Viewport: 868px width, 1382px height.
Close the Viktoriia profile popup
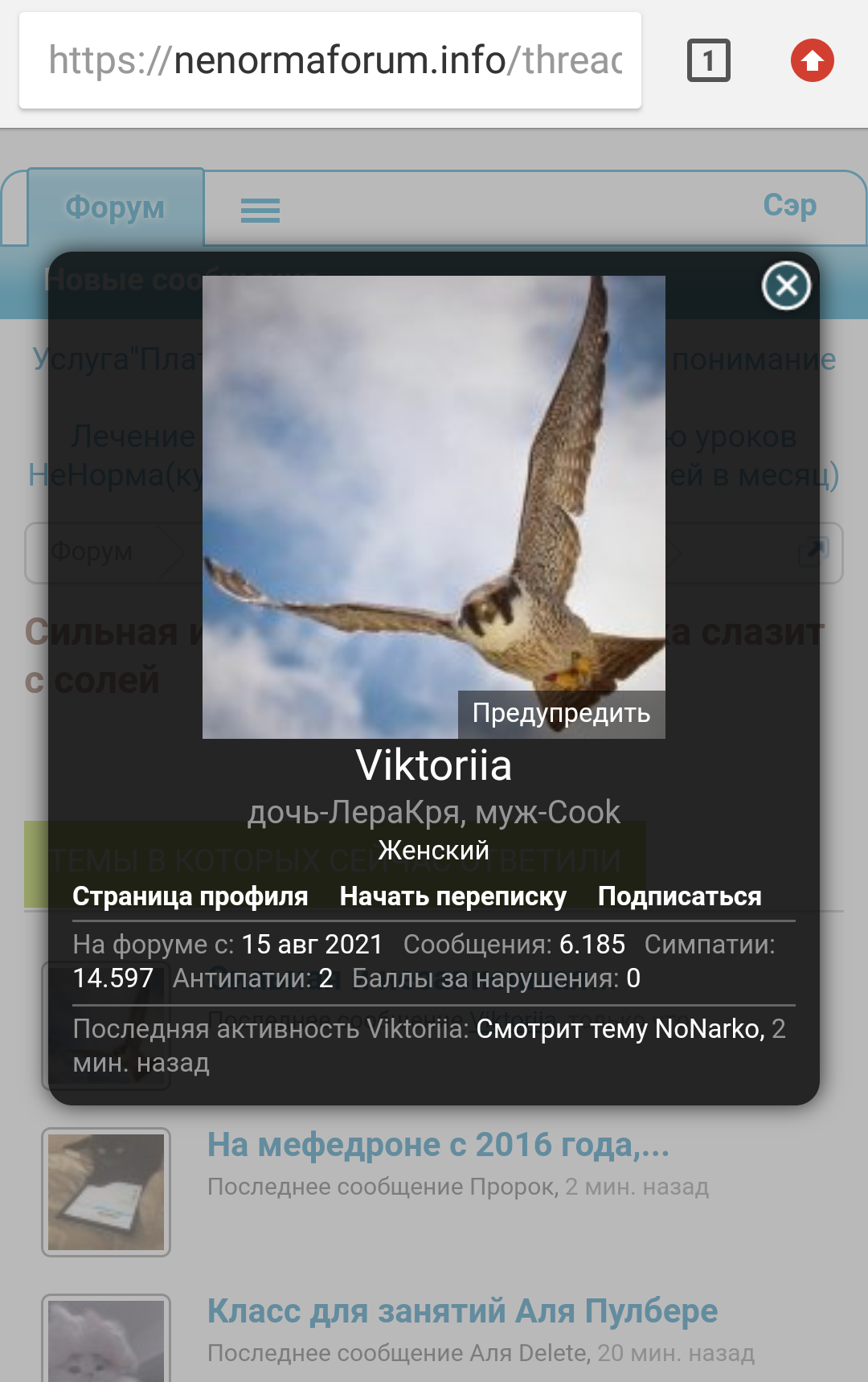(786, 285)
